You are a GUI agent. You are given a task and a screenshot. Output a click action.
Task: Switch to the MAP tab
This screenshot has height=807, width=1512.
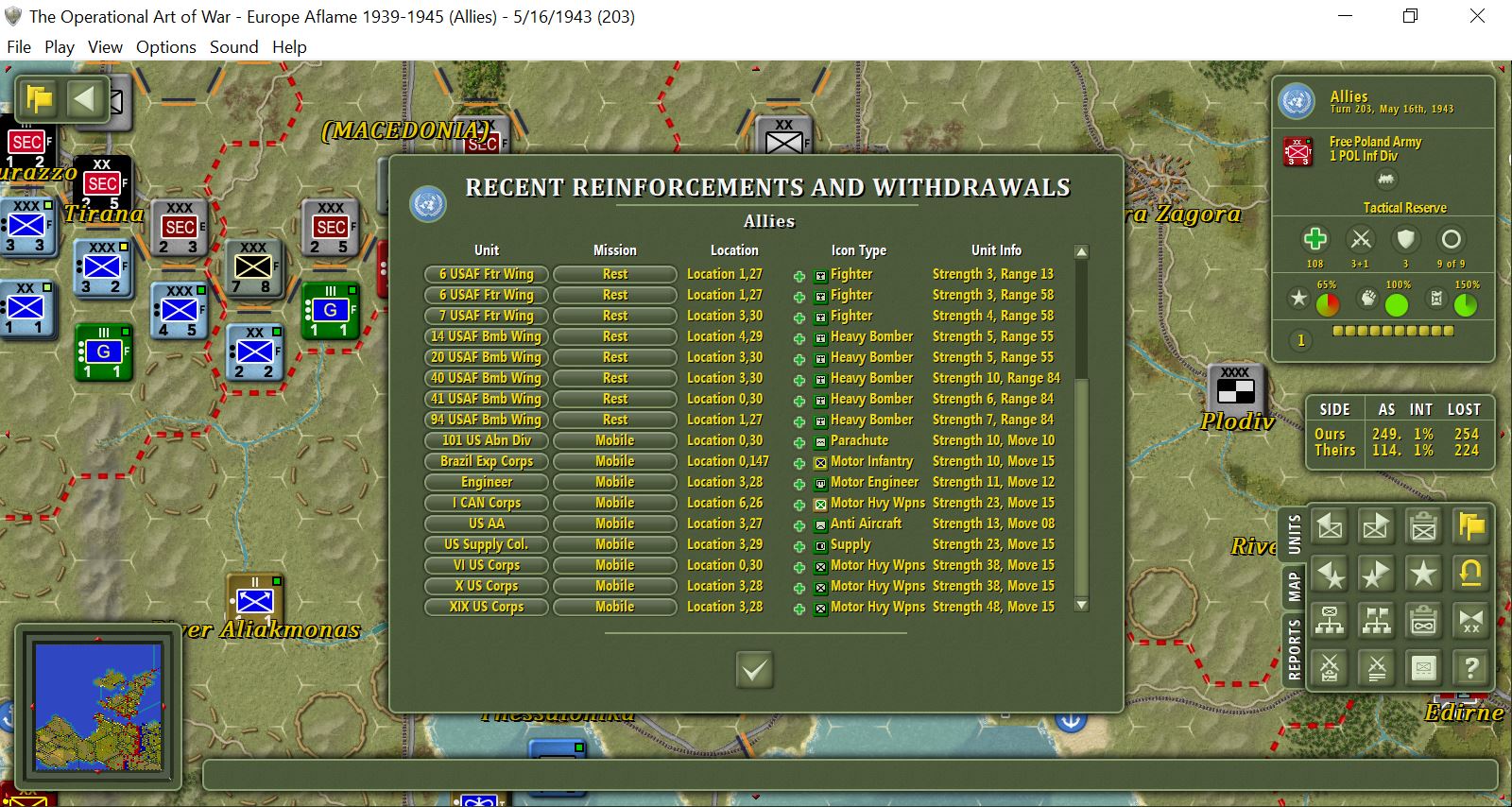coord(1294,587)
